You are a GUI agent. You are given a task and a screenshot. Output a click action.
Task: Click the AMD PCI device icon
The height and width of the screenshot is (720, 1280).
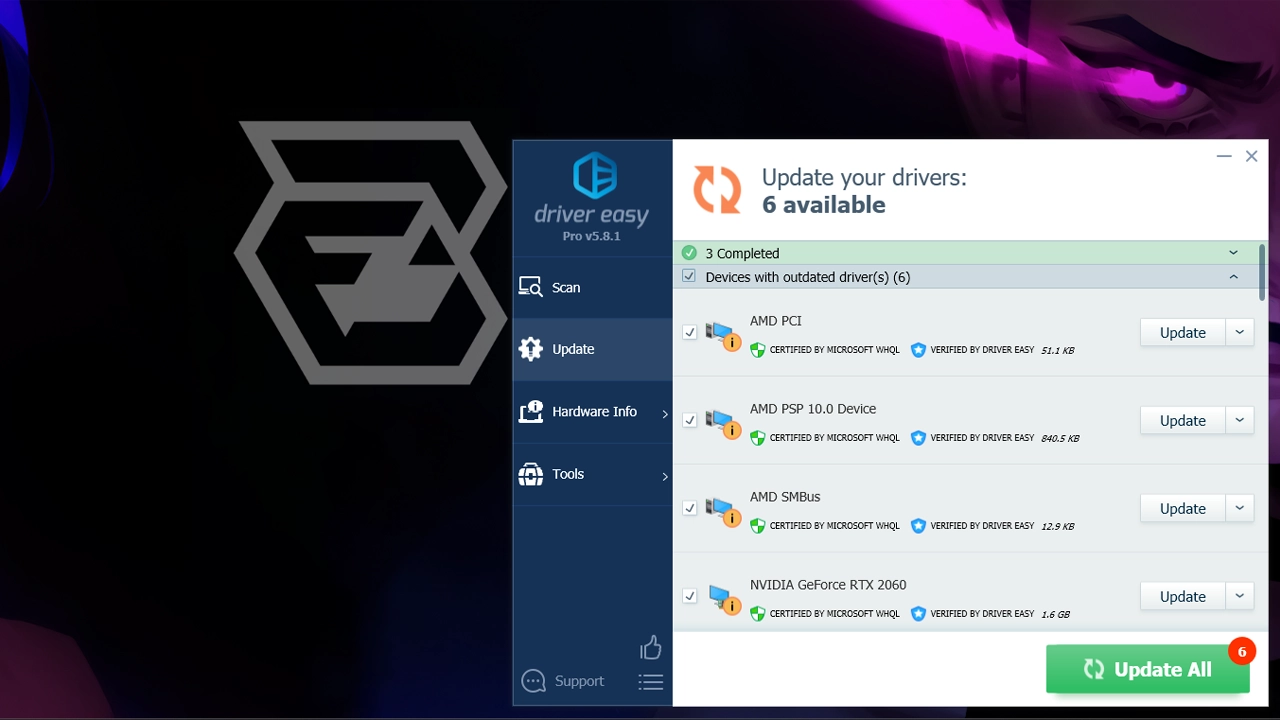coord(722,335)
